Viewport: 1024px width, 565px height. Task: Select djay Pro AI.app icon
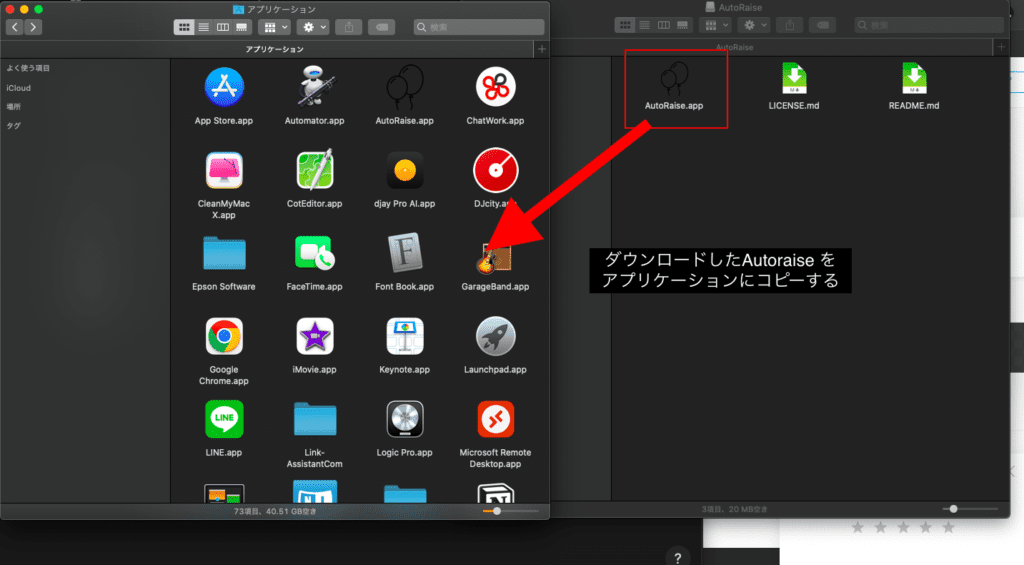point(405,170)
